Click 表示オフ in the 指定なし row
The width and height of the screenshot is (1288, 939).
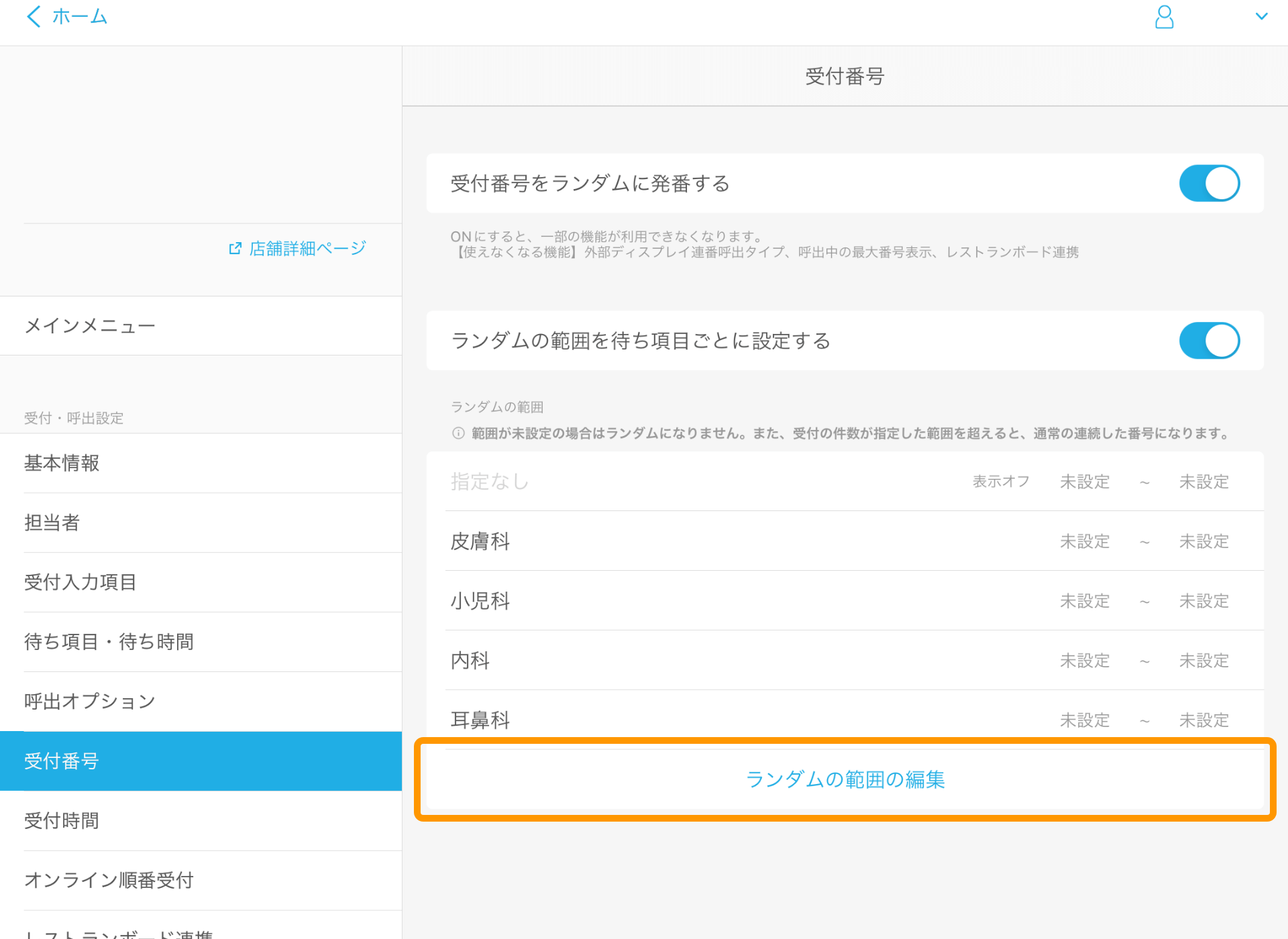click(1001, 482)
